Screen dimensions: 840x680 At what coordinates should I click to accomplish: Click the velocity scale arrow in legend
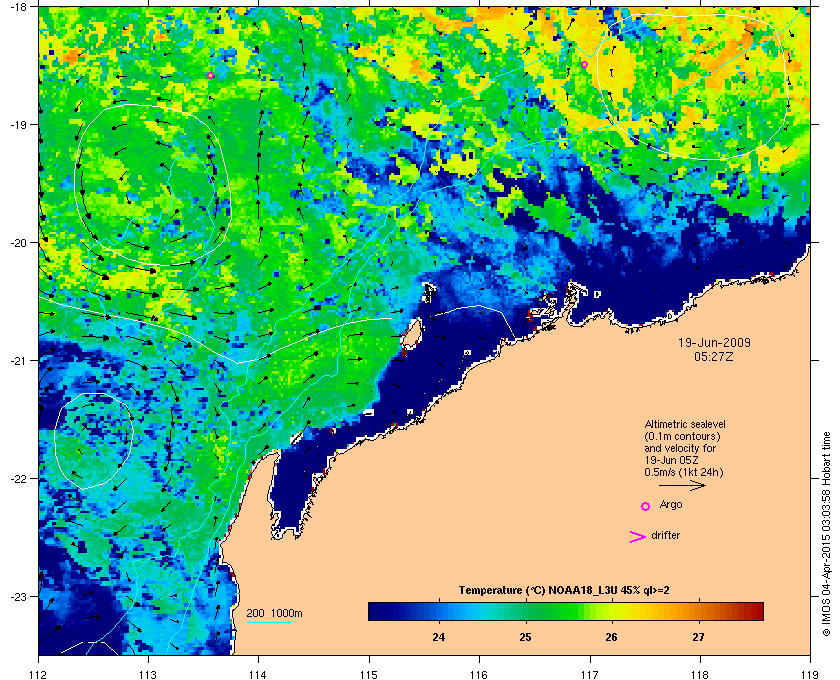tap(682, 485)
